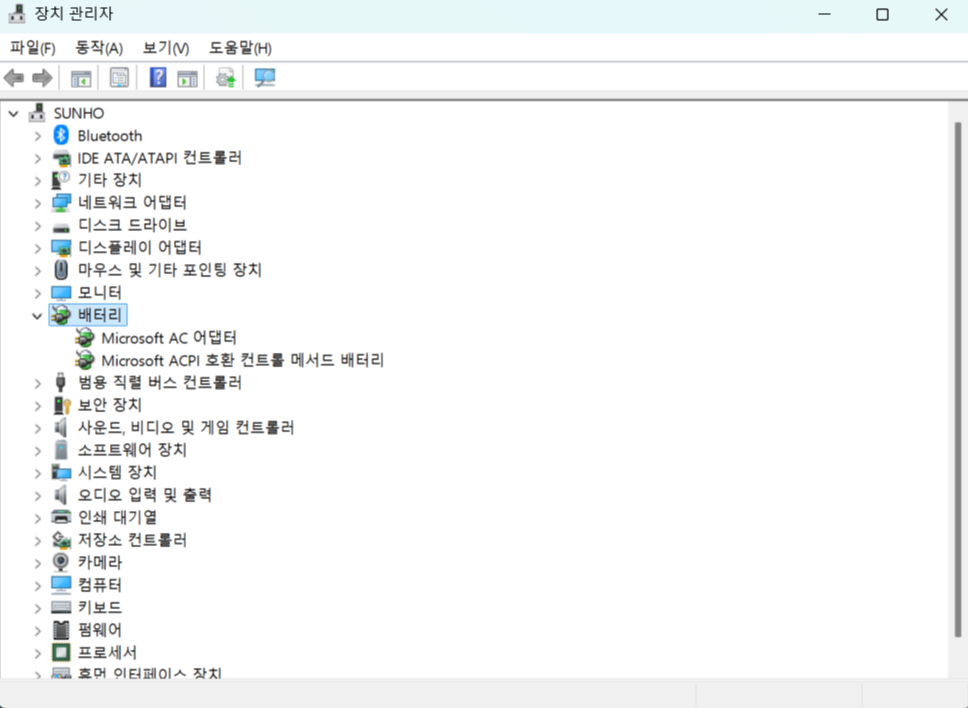Expand the 시스템 장치 category
The width and height of the screenshot is (968, 708).
[38, 473]
